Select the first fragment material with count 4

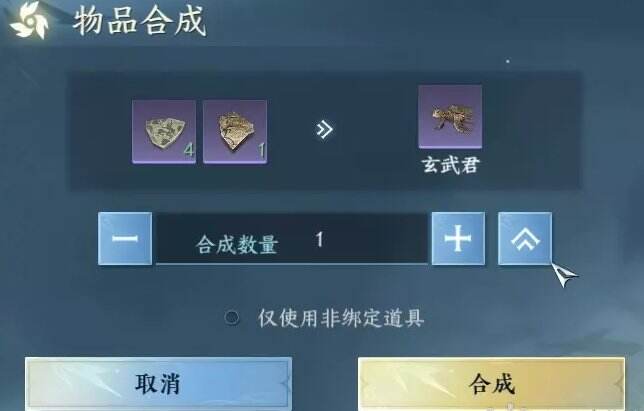pos(164,132)
